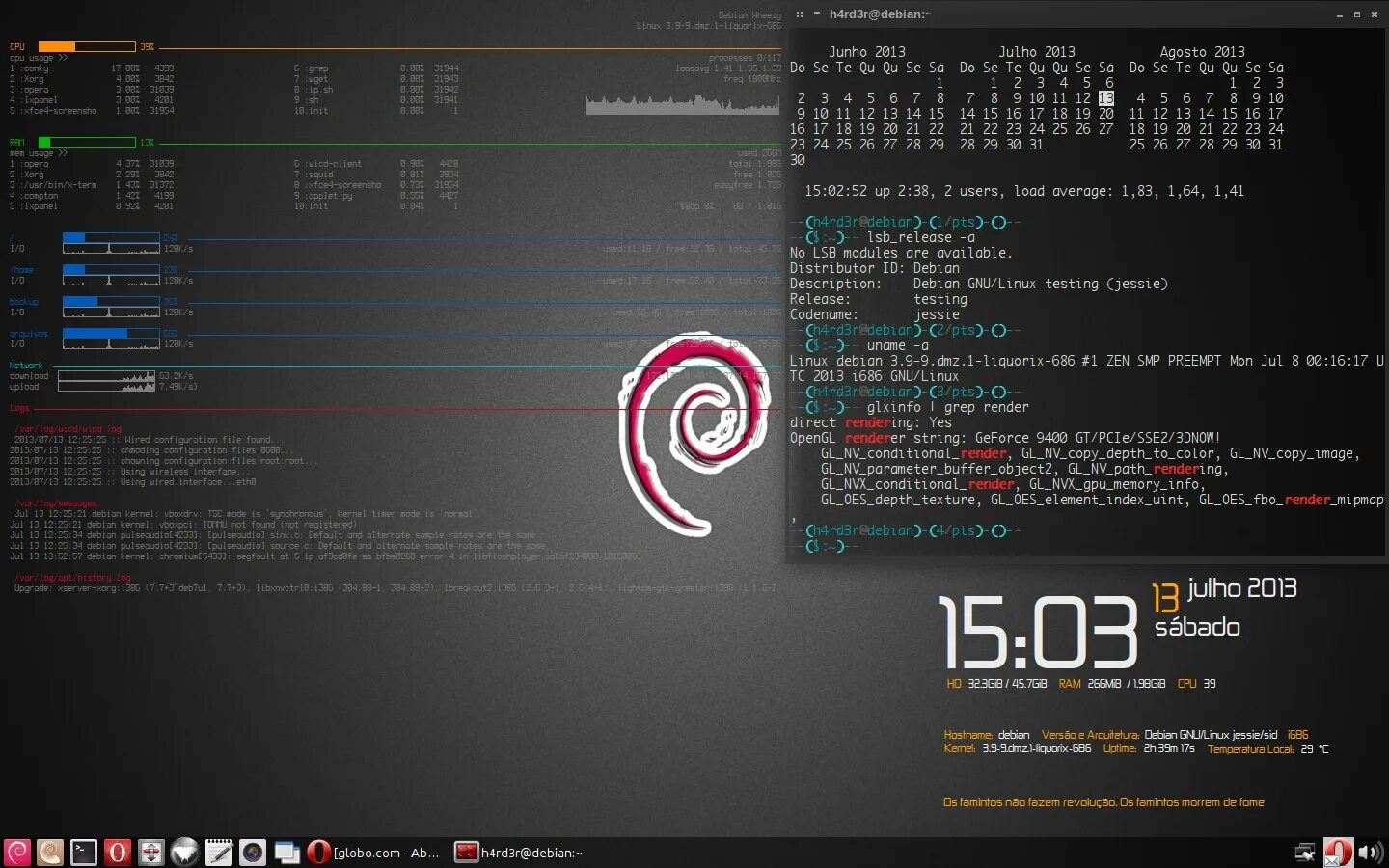The height and width of the screenshot is (868, 1389).
Task: Click the large 15:03 desktop clock
Action: click(x=1038, y=633)
